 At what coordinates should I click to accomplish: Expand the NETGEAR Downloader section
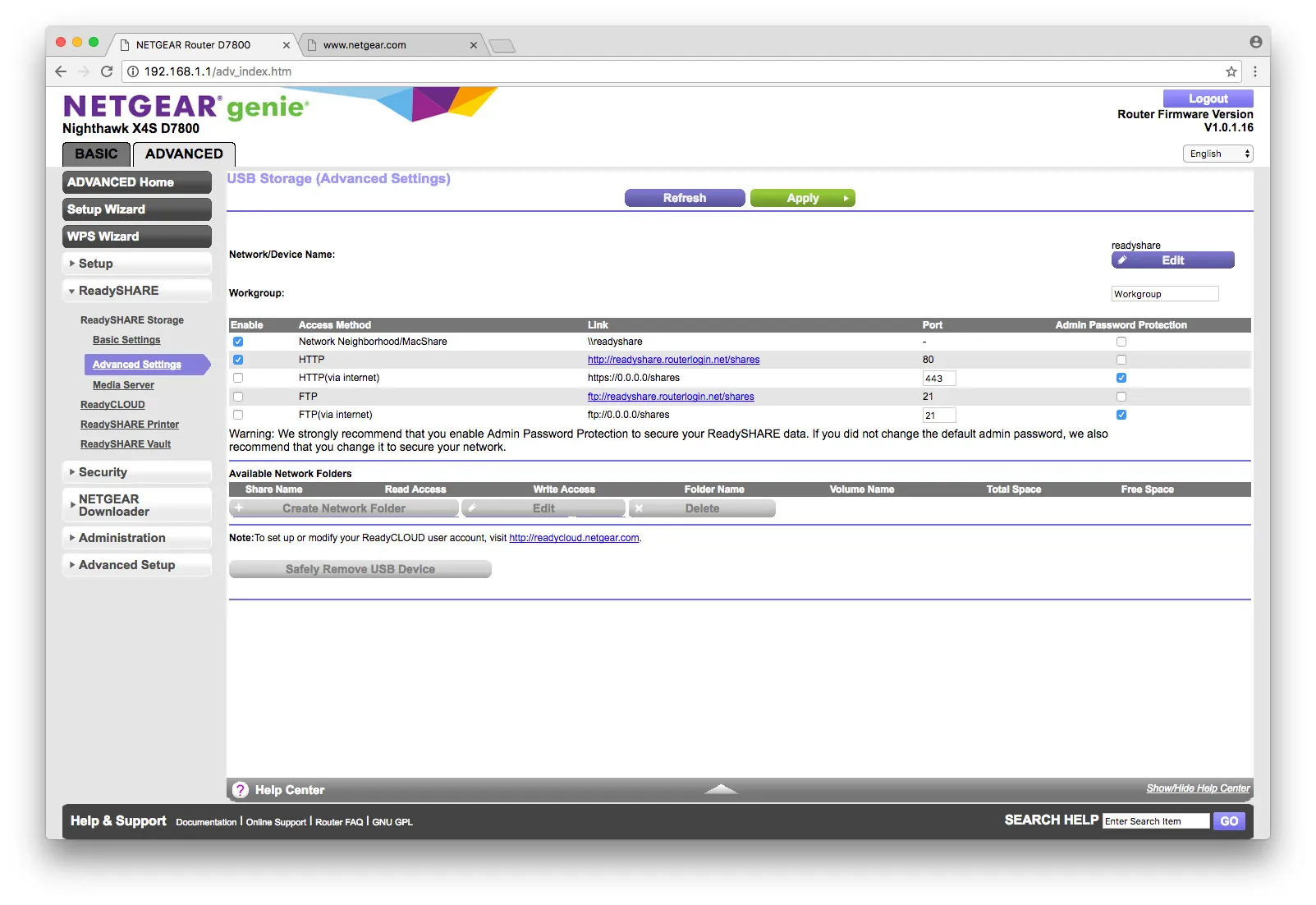click(136, 505)
